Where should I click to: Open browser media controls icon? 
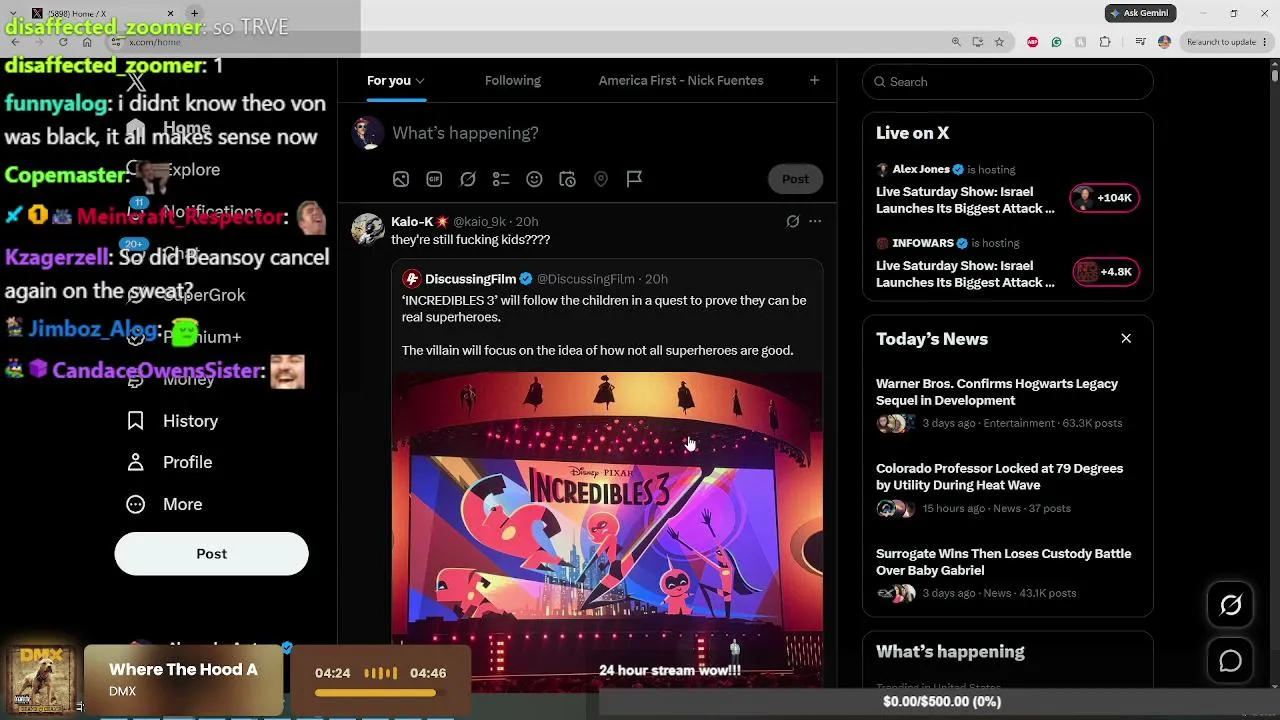click(1140, 42)
